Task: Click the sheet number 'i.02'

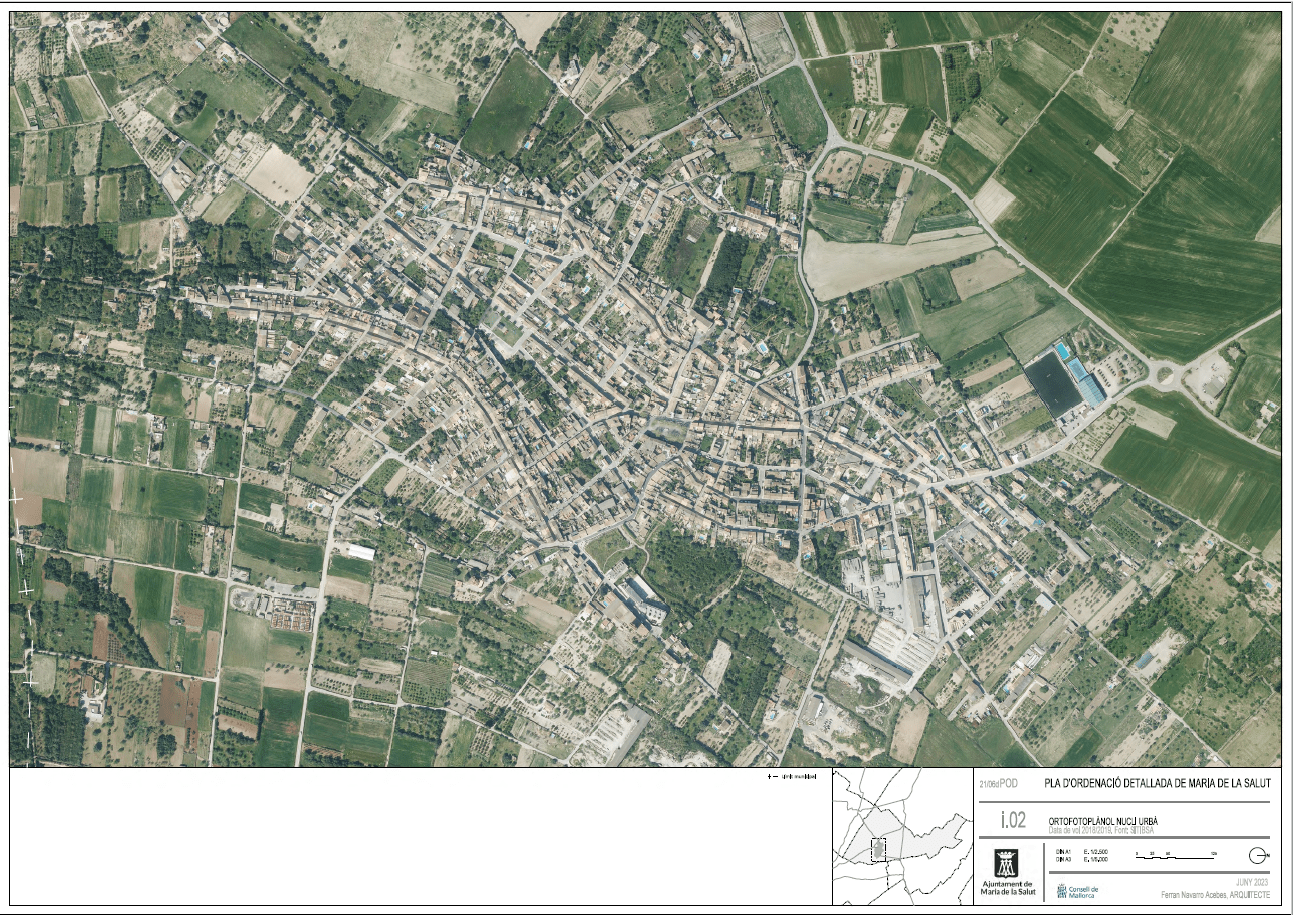Action: click(x=1012, y=821)
